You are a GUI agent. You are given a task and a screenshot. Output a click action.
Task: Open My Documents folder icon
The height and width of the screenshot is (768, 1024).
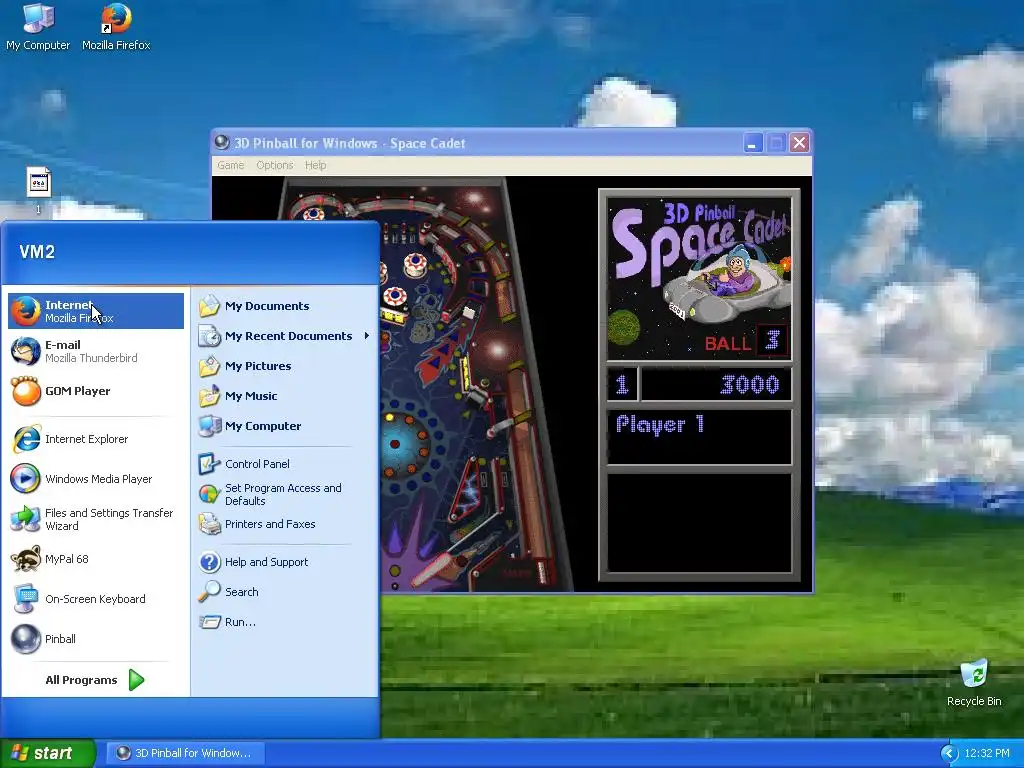209,306
